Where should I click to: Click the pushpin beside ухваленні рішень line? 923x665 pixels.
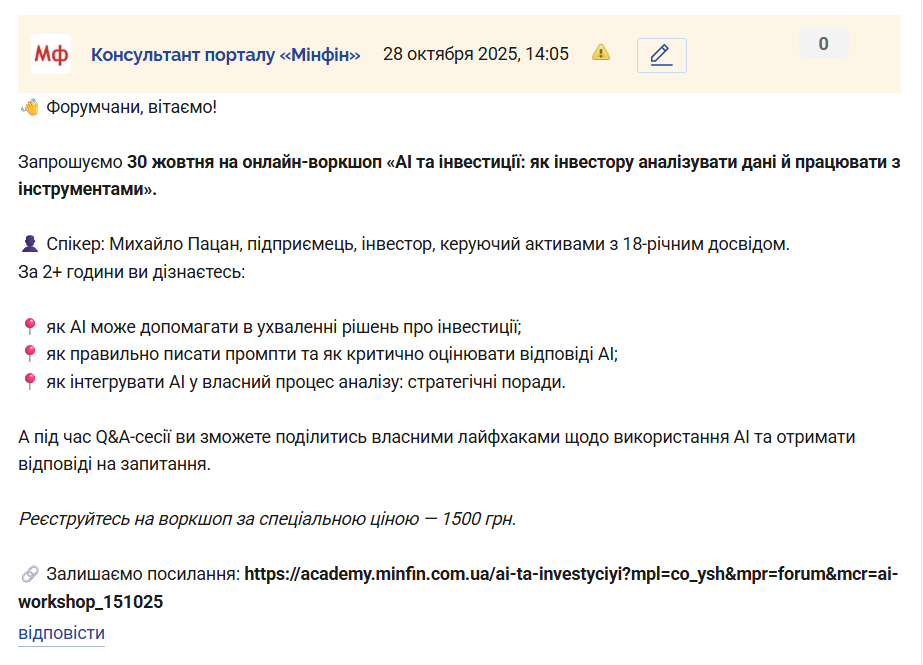(x=29, y=327)
